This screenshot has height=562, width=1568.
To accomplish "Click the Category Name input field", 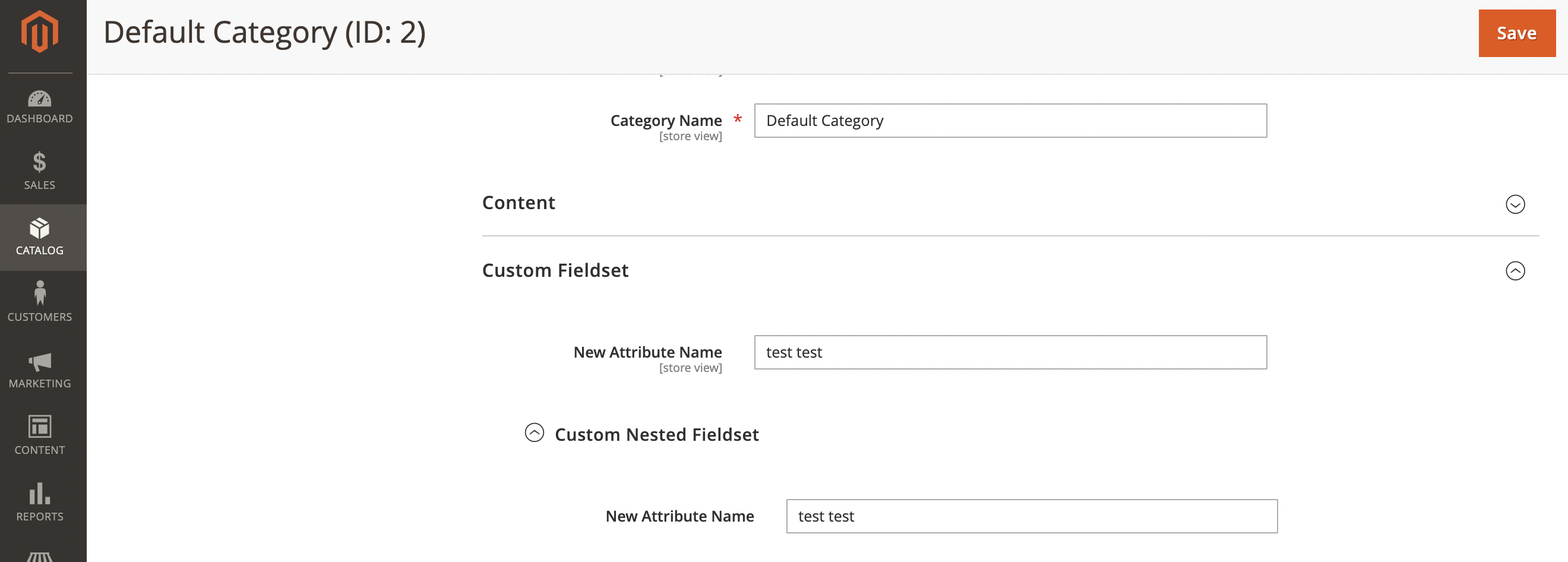I will pyautogui.click(x=1010, y=121).
